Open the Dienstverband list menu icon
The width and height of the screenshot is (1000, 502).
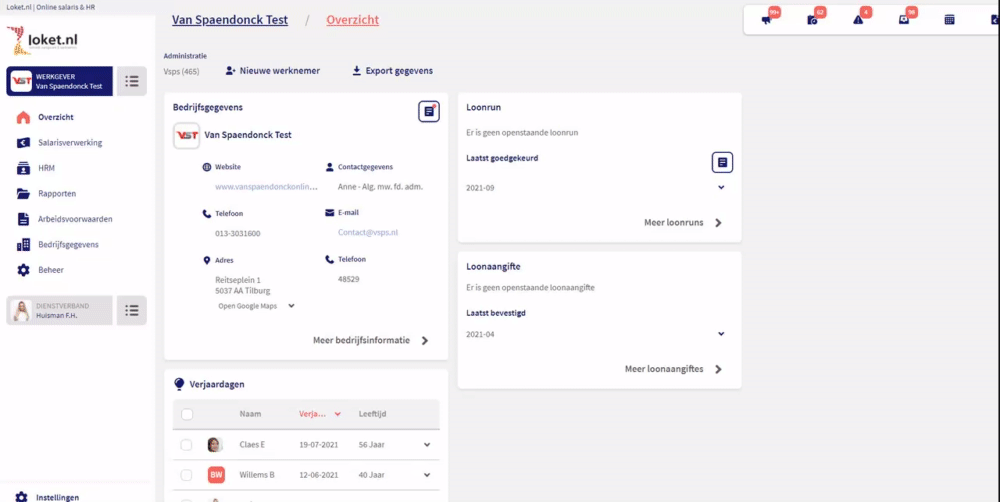[131, 310]
